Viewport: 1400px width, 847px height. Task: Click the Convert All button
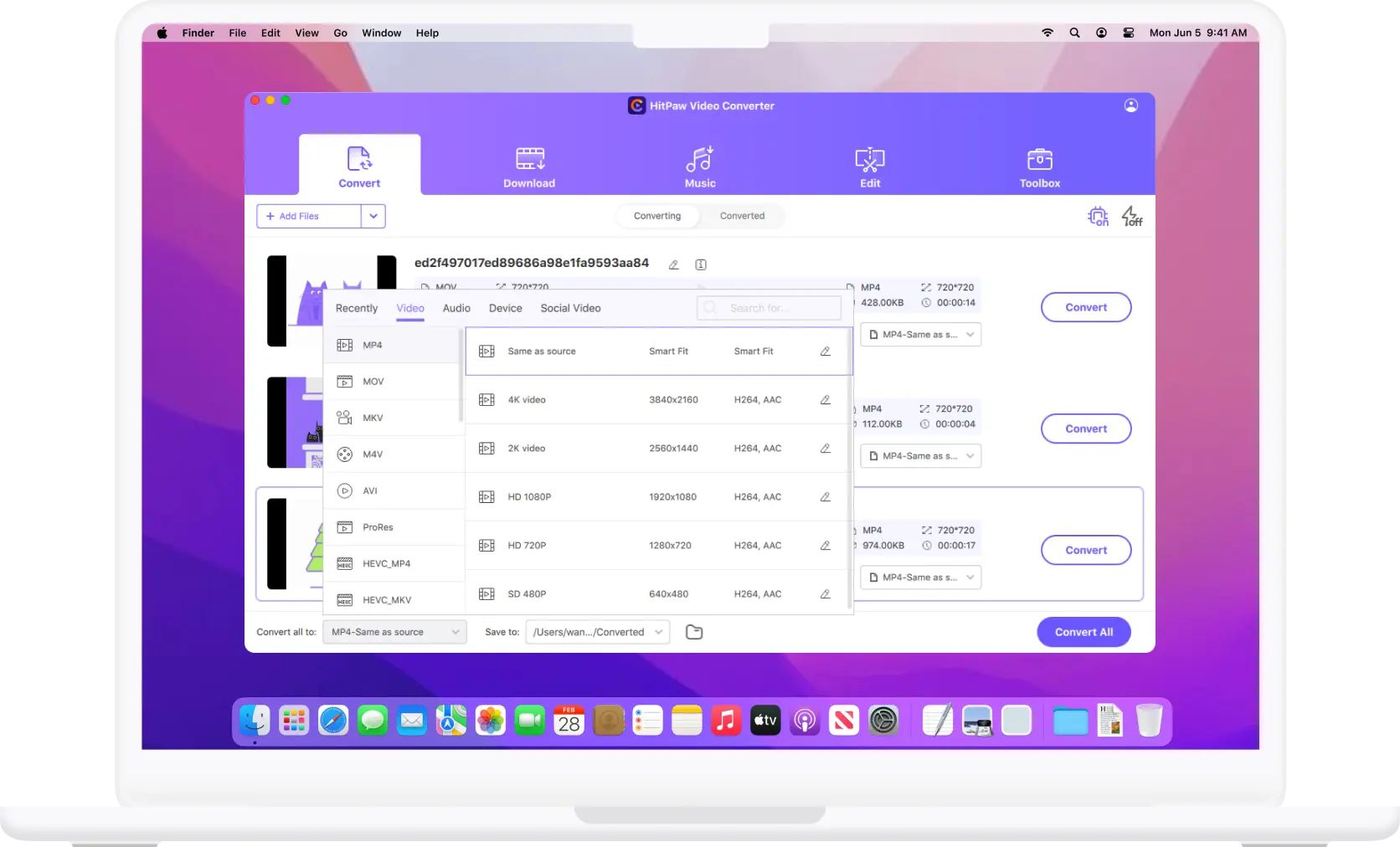tap(1083, 632)
